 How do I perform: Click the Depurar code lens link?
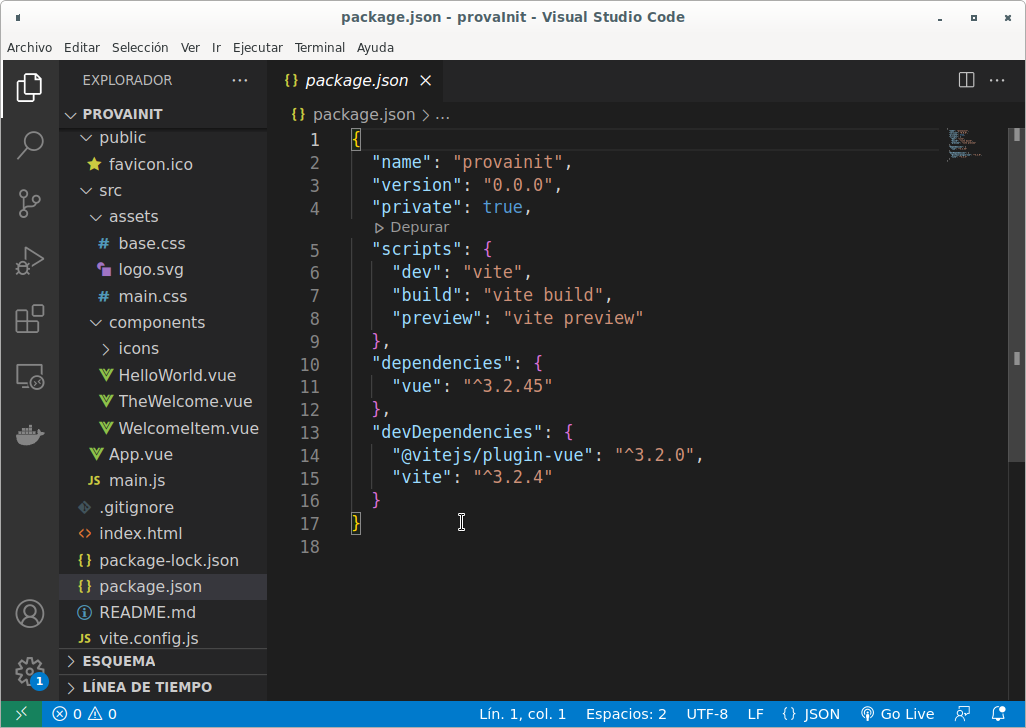click(x=419, y=227)
